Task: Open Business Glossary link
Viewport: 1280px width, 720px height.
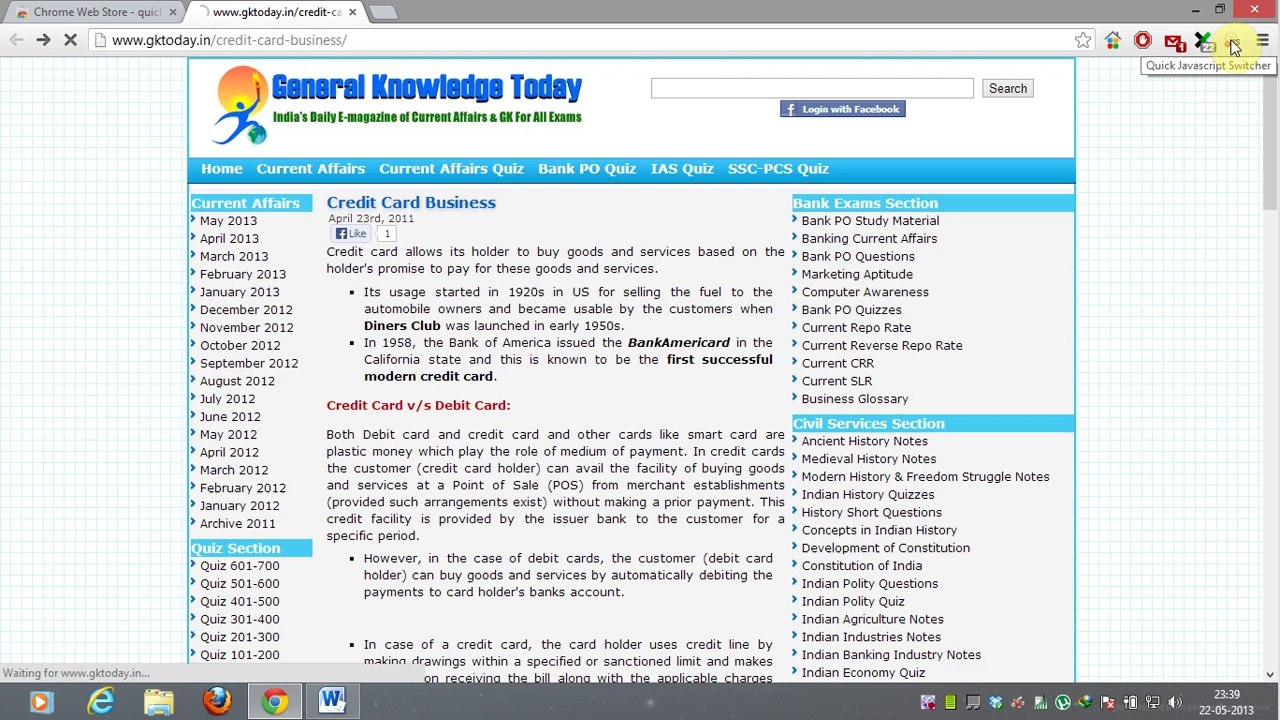Action: [855, 399]
